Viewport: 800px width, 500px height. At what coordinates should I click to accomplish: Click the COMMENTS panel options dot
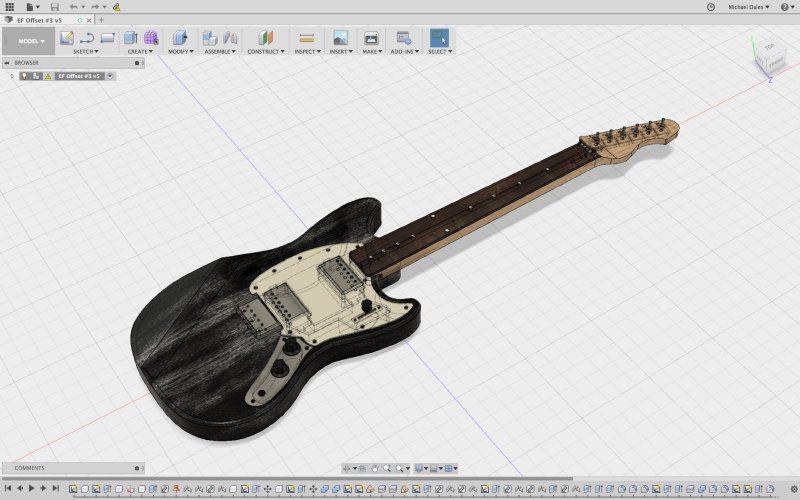pos(137,468)
